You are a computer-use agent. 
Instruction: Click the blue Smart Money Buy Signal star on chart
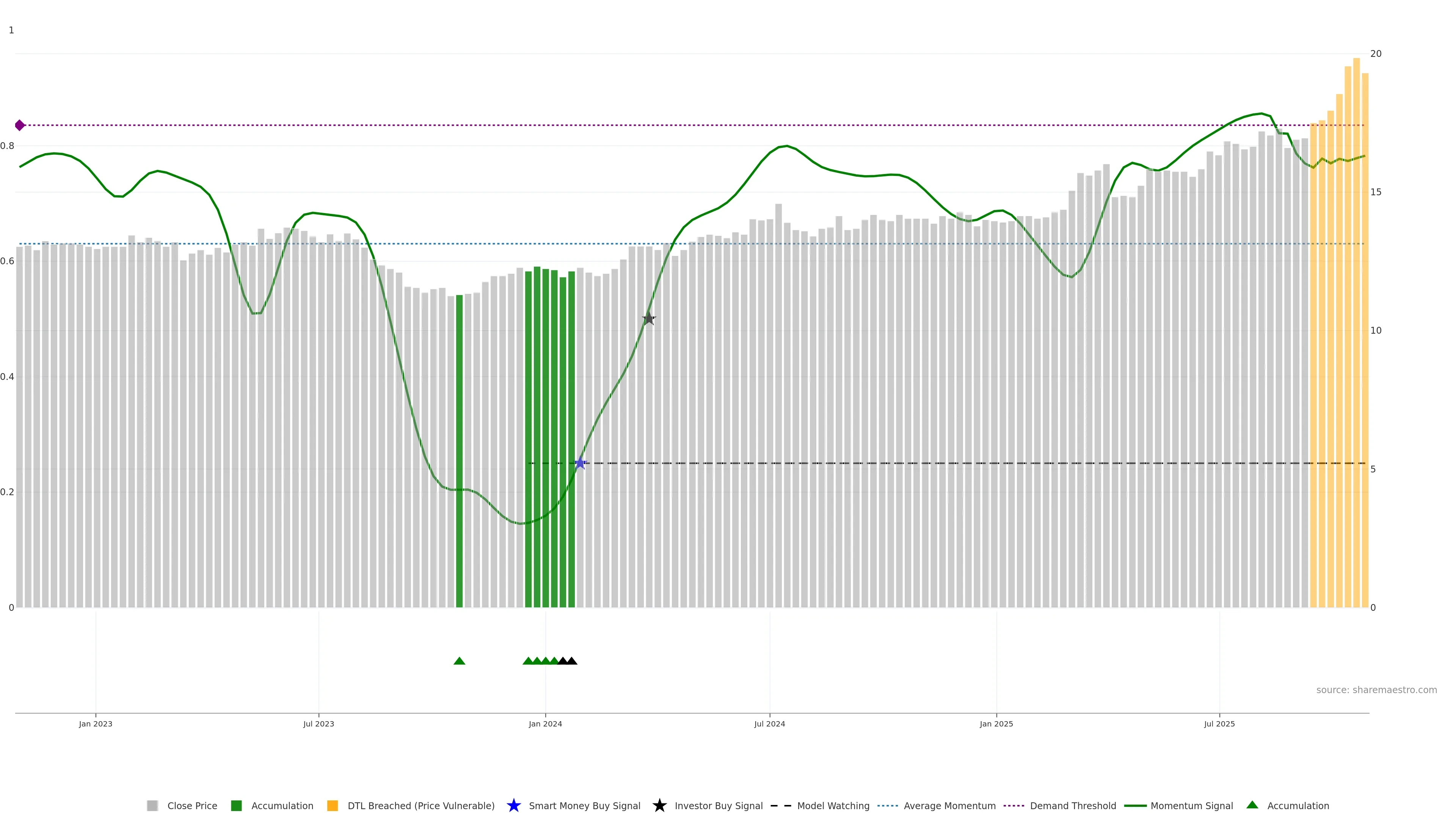click(x=580, y=463)
